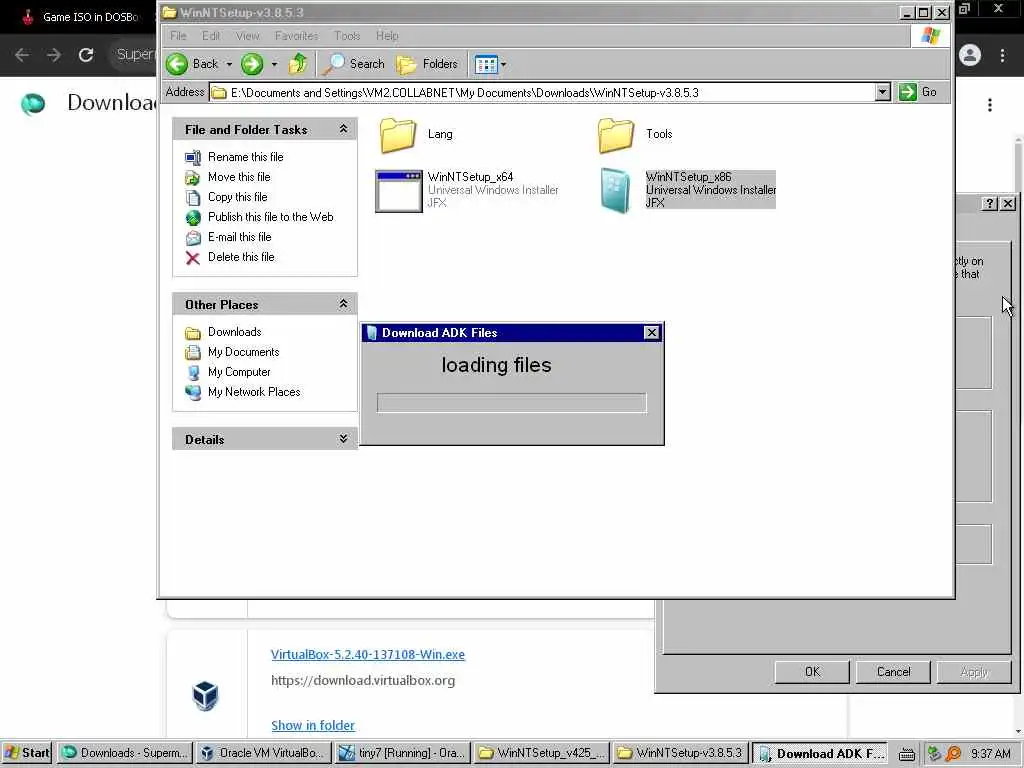Switch to WinNTSetup_v425 taskbar item
Screen dimensions: 1024x768
click(541, 753)
